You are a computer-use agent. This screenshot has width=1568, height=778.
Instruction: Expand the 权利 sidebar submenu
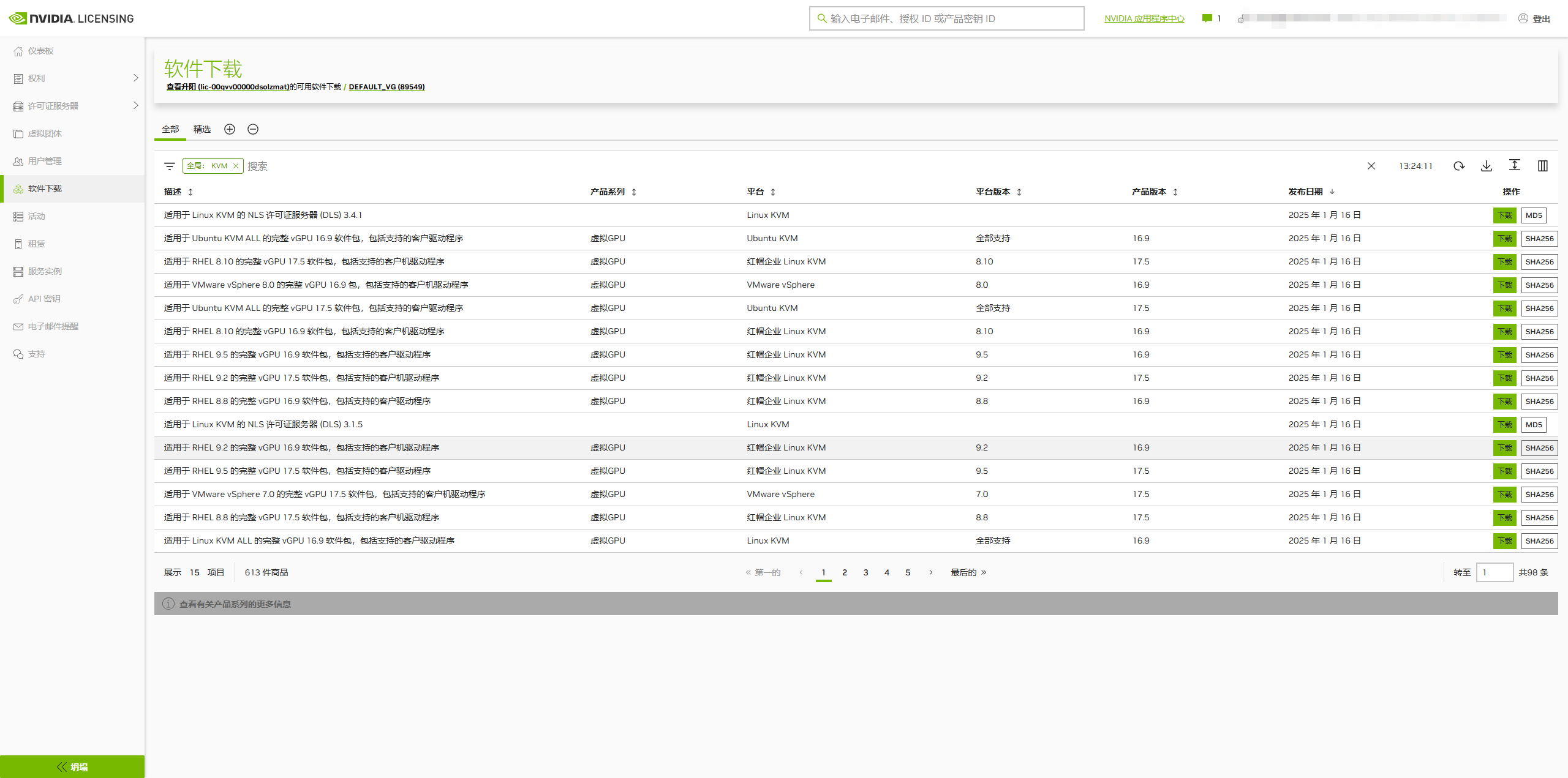click(136, 78)
